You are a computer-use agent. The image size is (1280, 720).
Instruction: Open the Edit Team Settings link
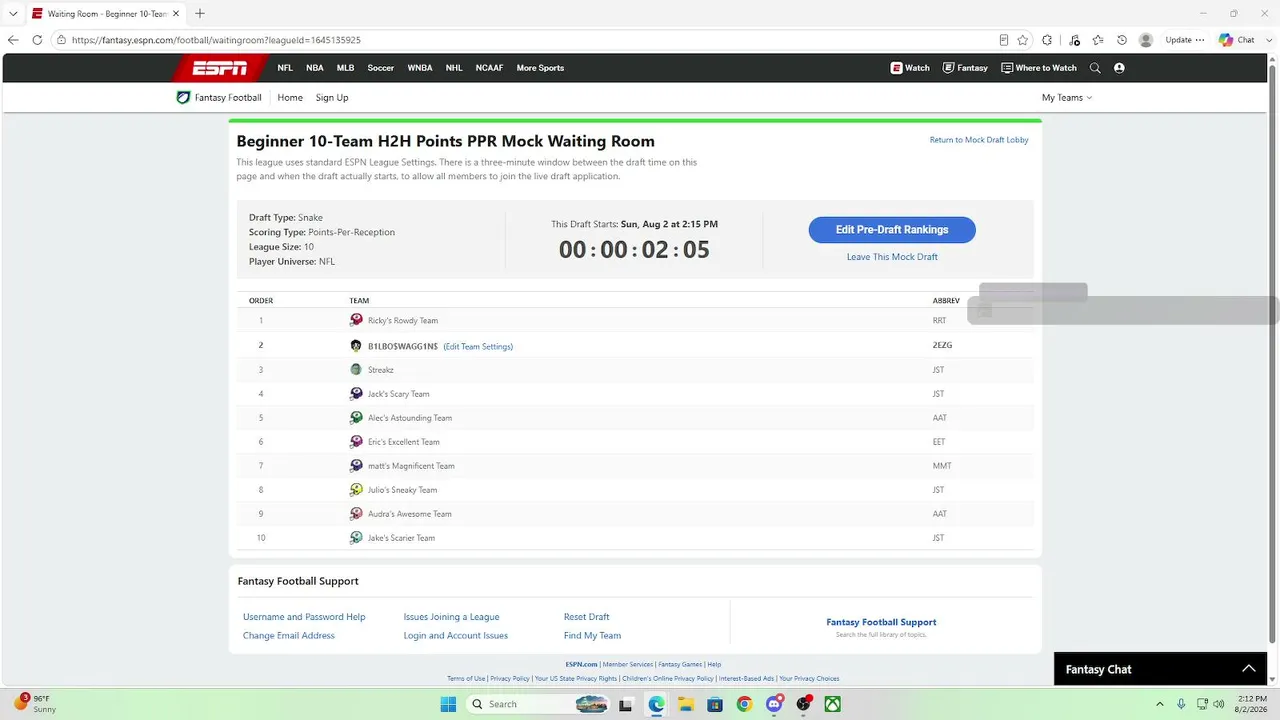pos(478,346)
